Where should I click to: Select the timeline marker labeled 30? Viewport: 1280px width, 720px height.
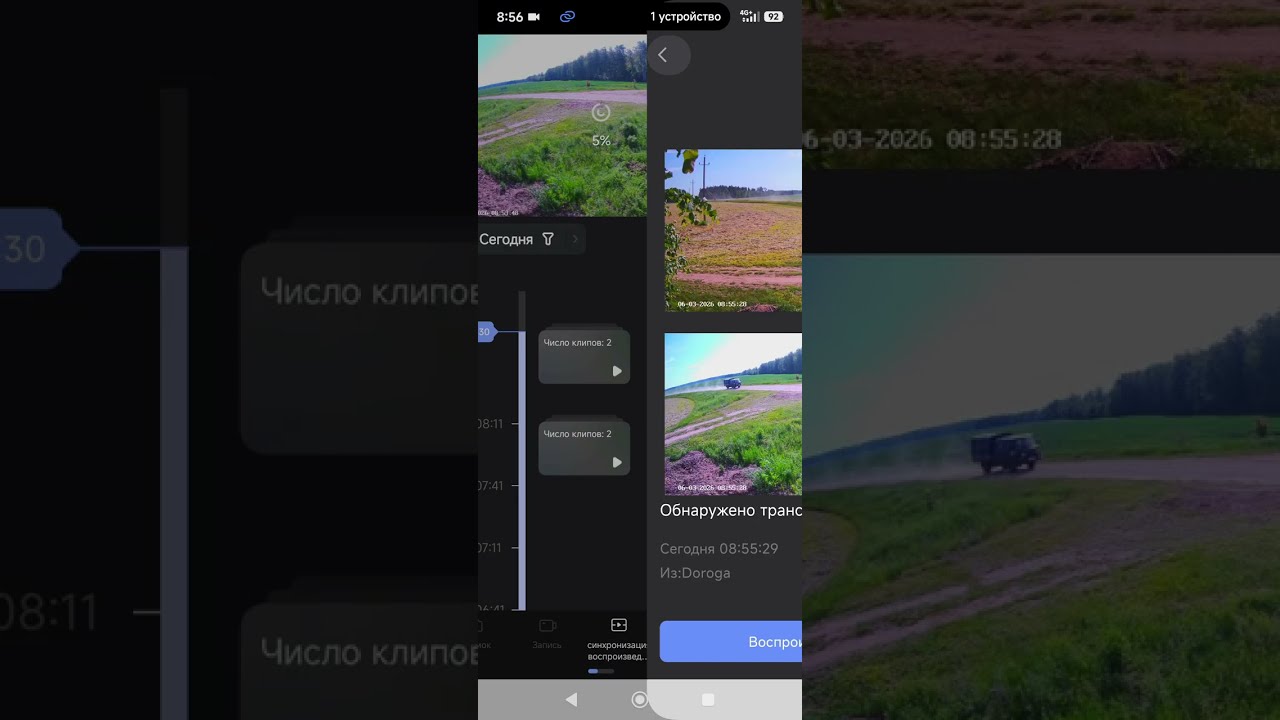click(x=486, y=332)
